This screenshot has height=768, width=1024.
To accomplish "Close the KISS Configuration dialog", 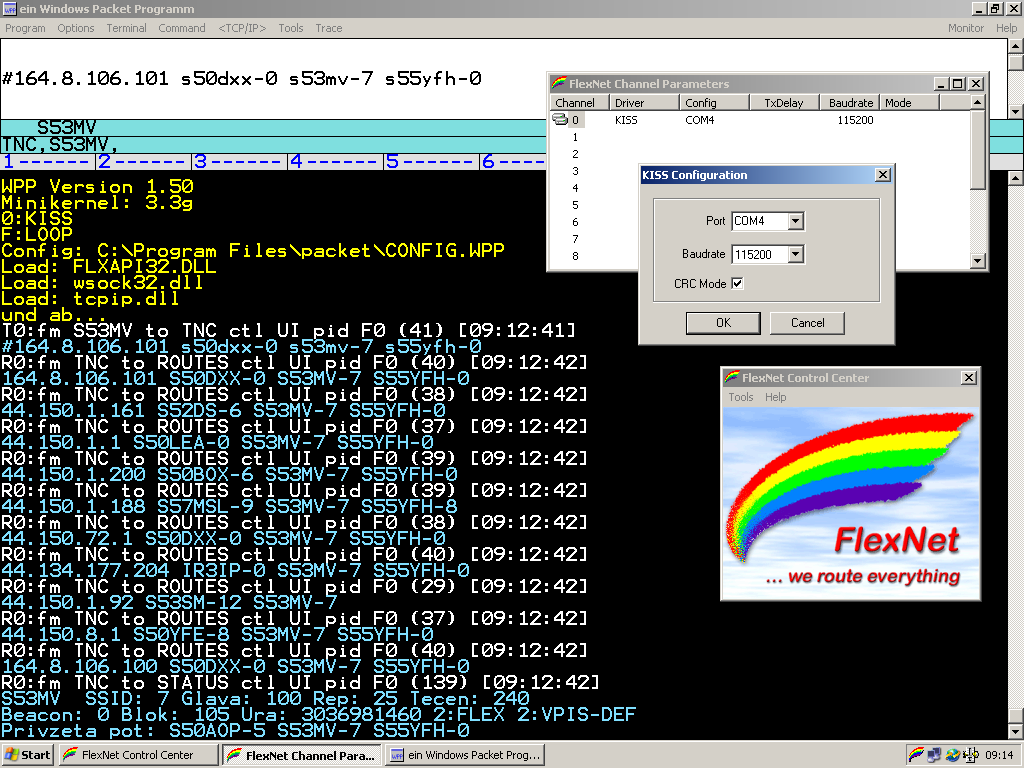I will [x=882, y=175].
